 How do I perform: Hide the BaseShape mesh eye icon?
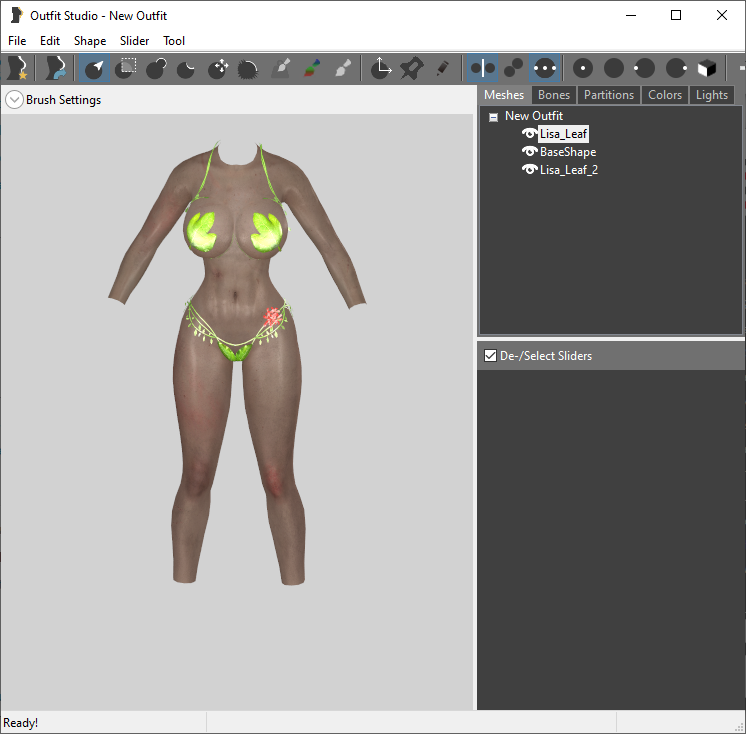529,152
